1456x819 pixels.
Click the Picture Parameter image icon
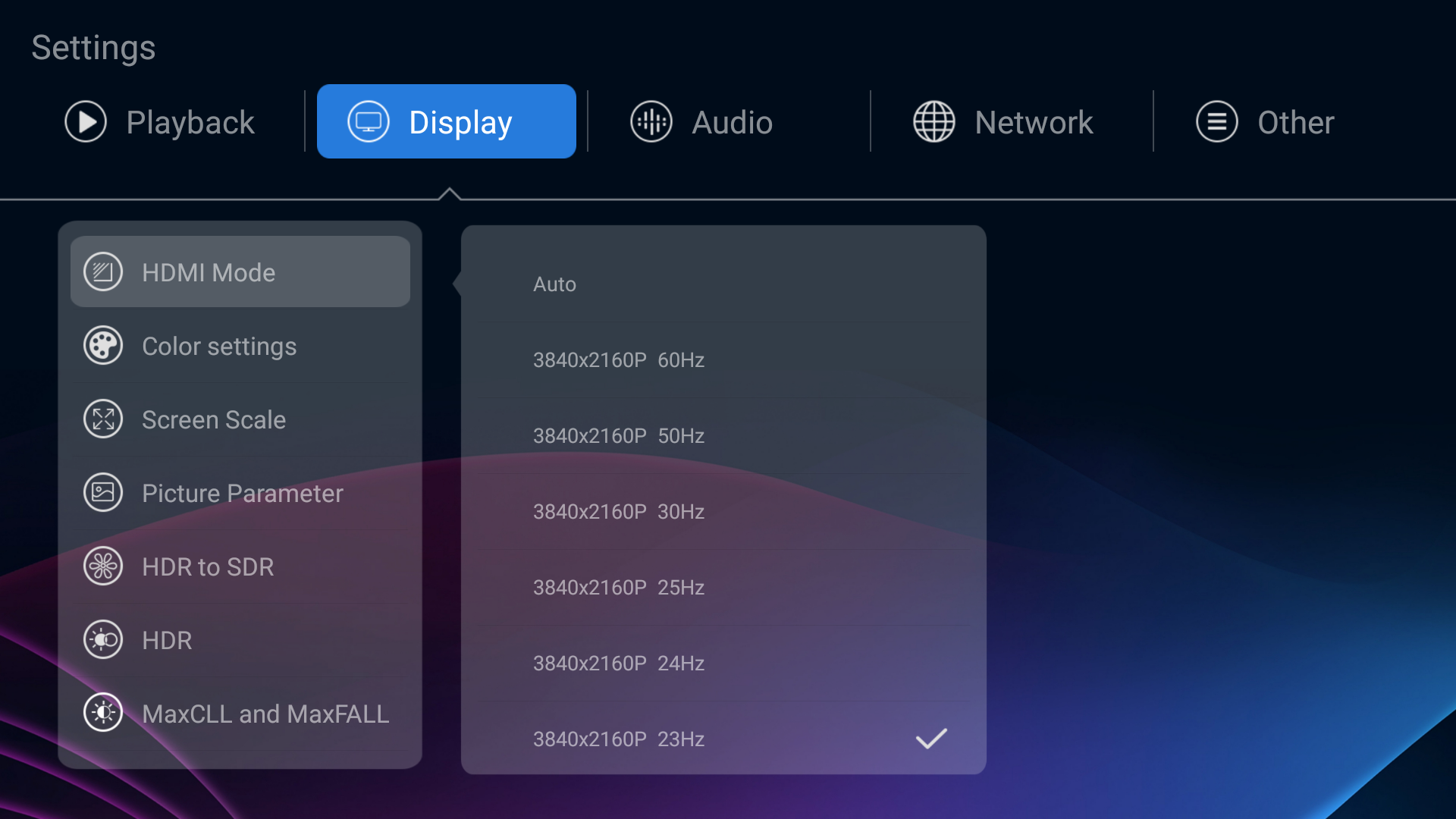point(103,493)
